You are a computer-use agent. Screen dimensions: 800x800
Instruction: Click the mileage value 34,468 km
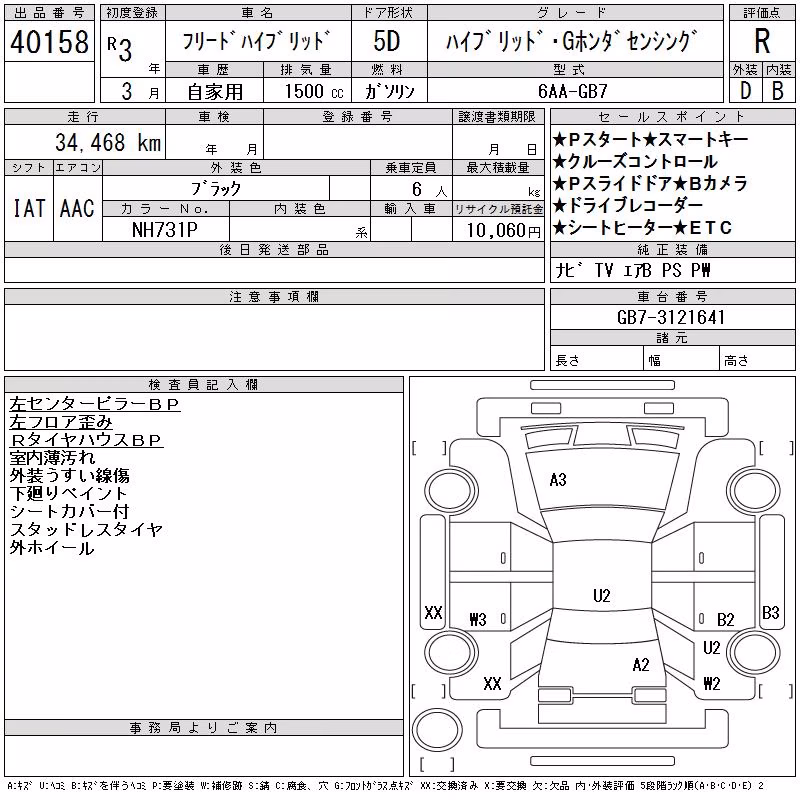pos(108,142)
